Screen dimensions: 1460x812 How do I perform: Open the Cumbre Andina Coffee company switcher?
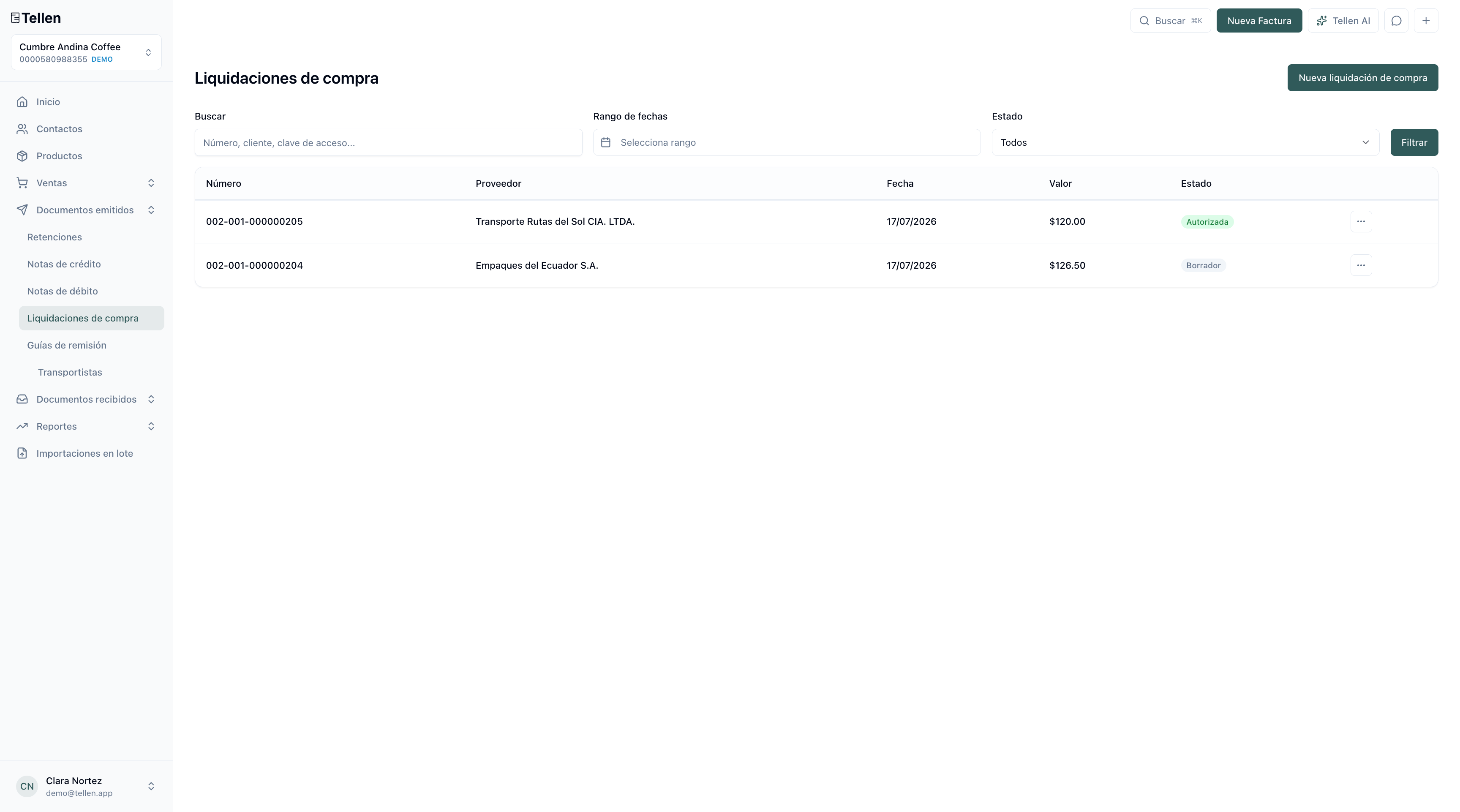(86, 52)
